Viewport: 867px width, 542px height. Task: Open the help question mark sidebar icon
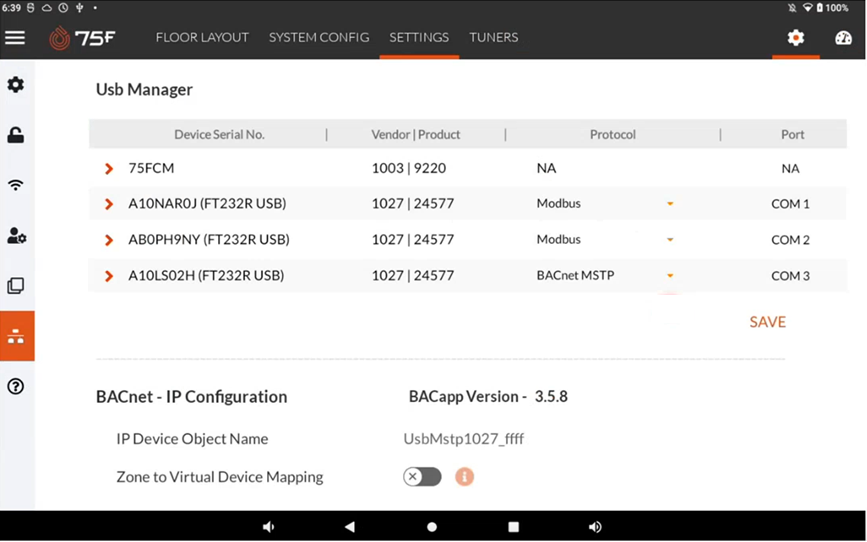coord(15,386)
